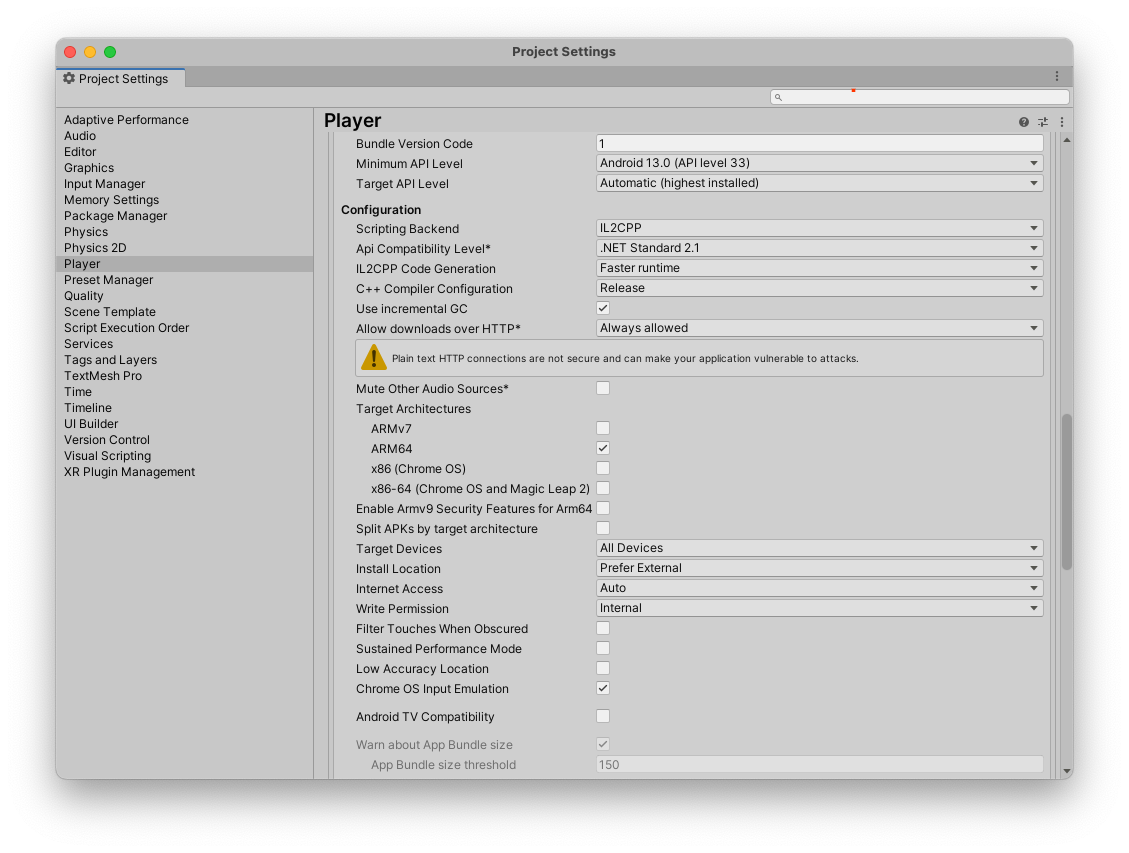This screenshot has width=1129, height=853.
Task: Open XR Plugin Management settings
Action: 129,471
